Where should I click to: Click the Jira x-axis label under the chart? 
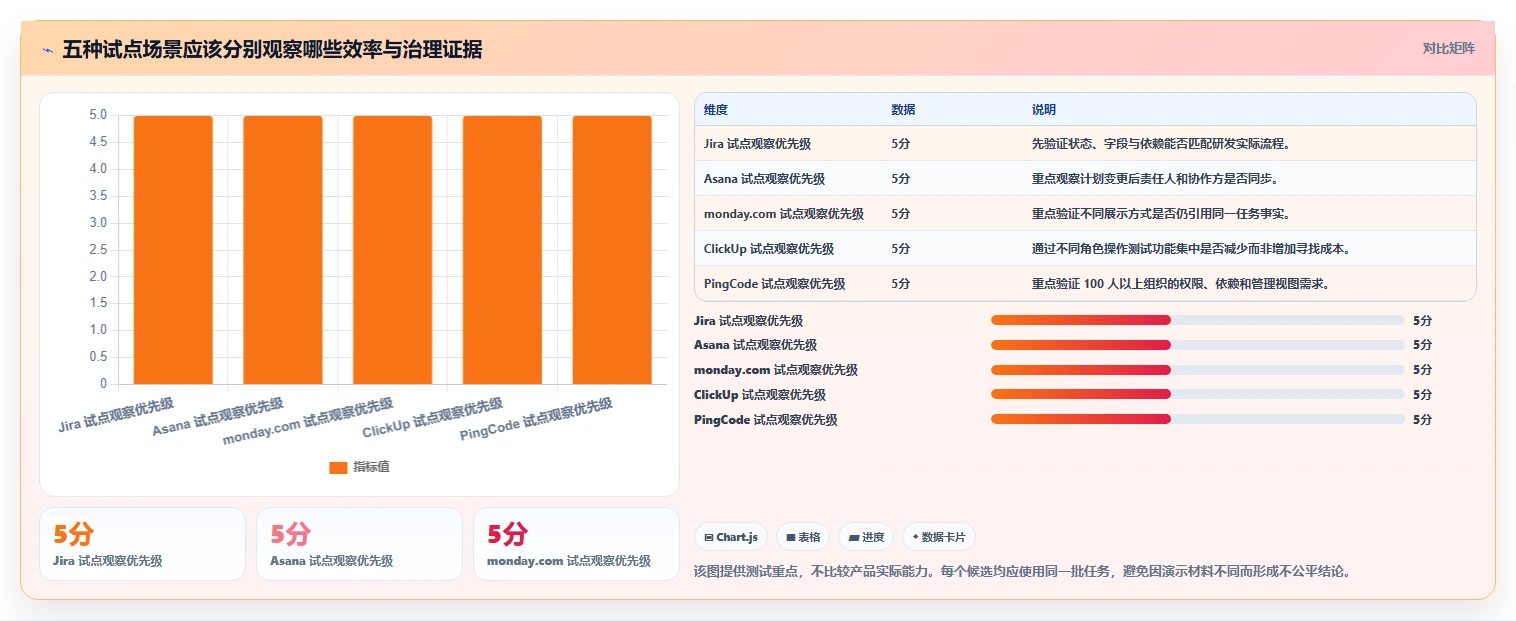coord(116,415)
